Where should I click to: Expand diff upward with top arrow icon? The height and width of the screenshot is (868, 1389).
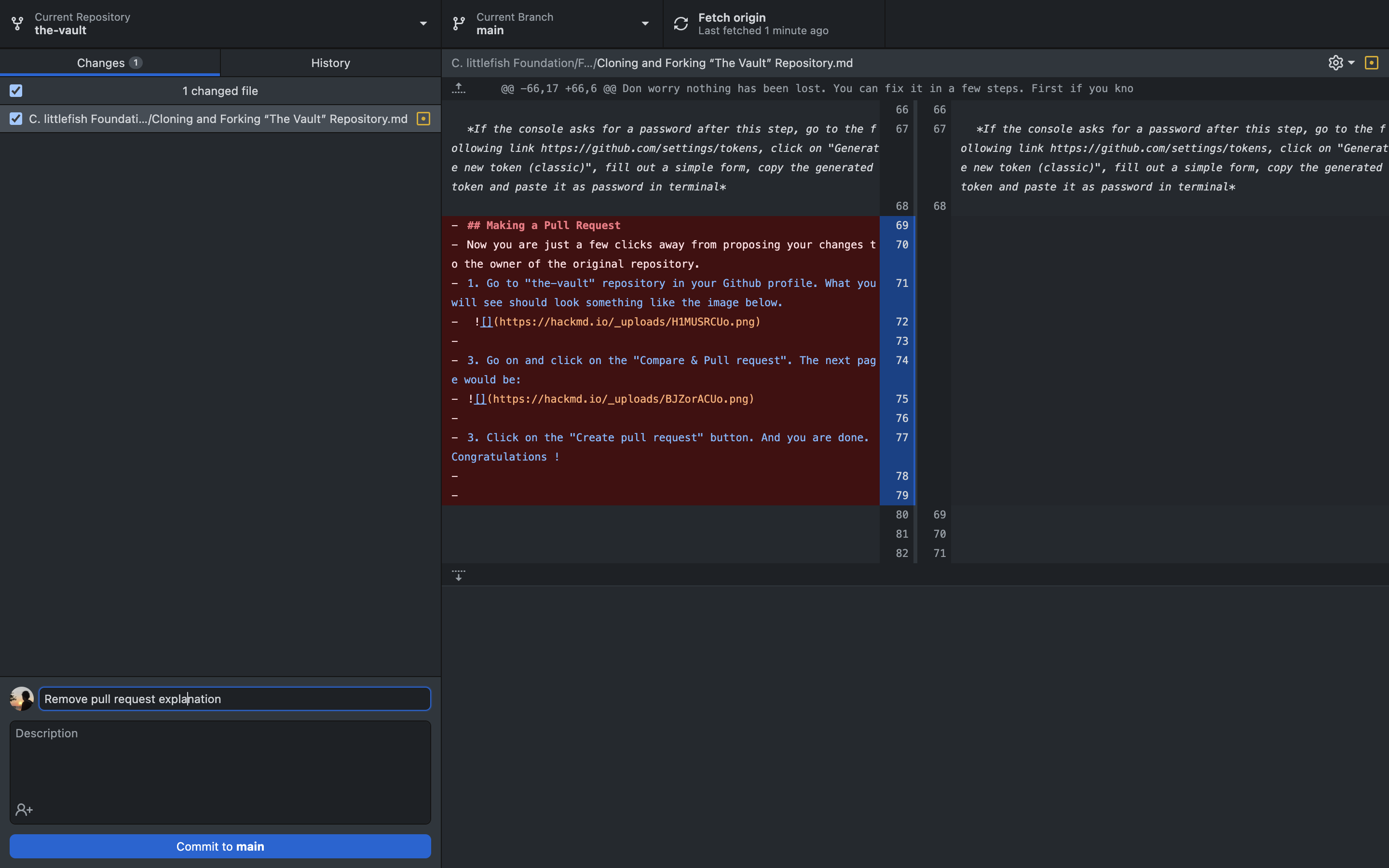458,88
